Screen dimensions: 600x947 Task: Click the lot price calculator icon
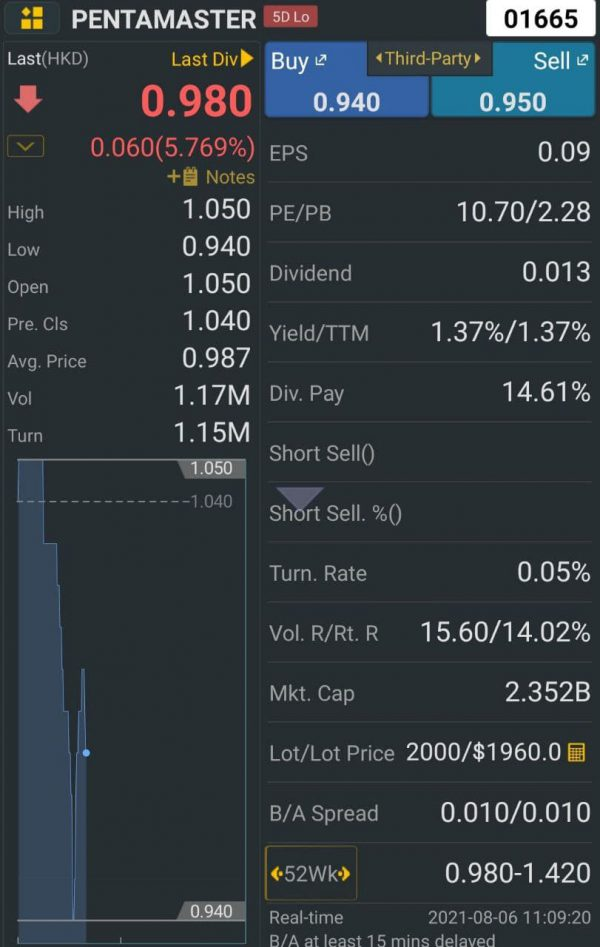(576, 753)
